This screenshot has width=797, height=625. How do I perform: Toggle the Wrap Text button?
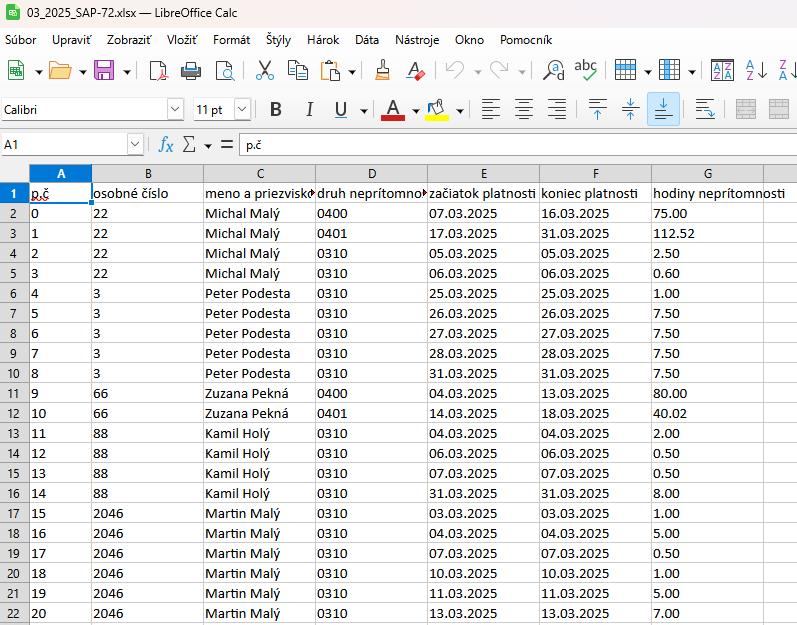click(x=704, y=110)
